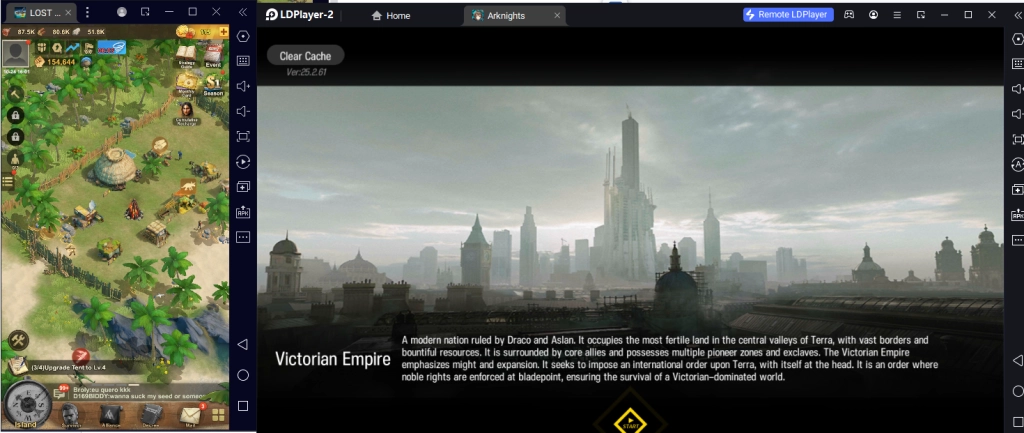1024x433 pixels.
Task: Open left sidebar settings hexagon icon
Action: click(243, 37)
